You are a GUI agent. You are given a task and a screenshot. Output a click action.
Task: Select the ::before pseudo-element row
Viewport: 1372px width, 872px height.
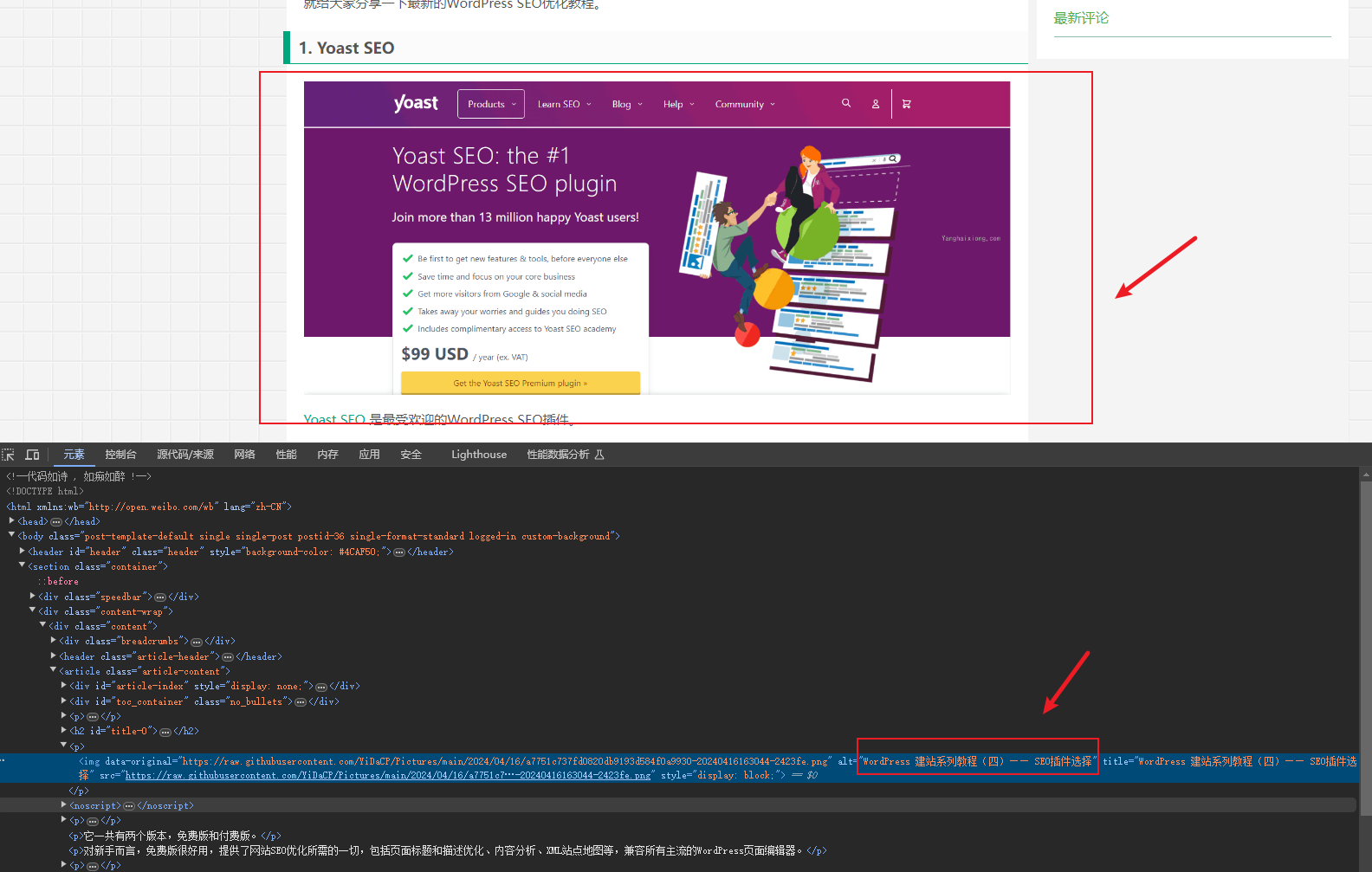pos(58,581)
